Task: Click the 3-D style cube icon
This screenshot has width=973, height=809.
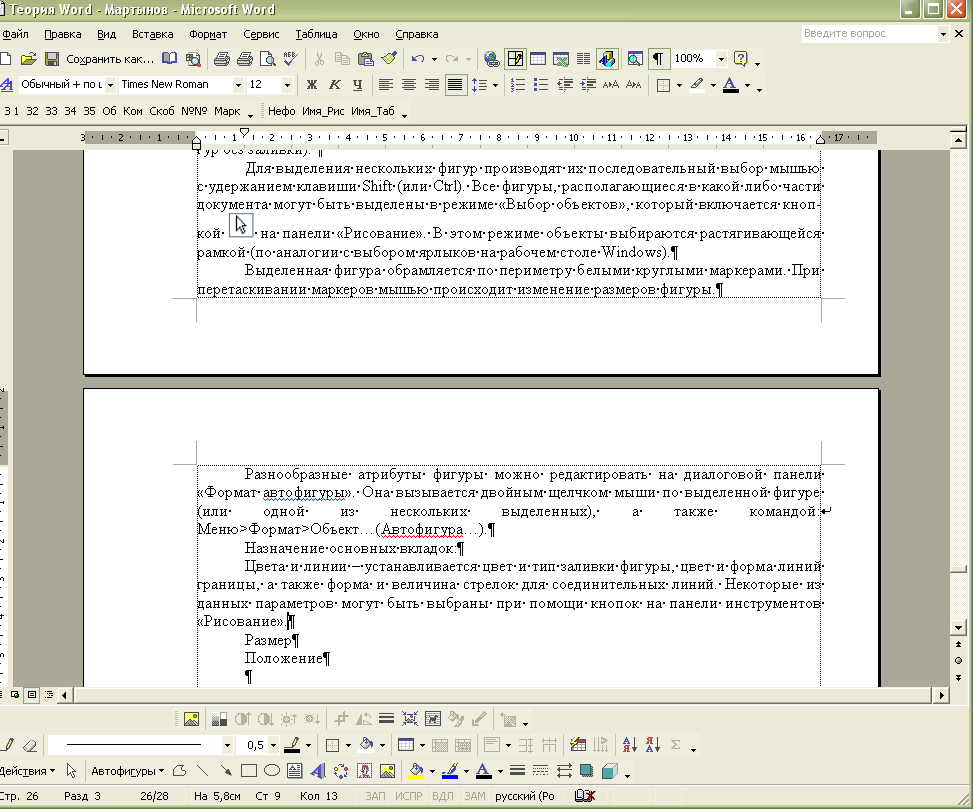Action: 609,771
